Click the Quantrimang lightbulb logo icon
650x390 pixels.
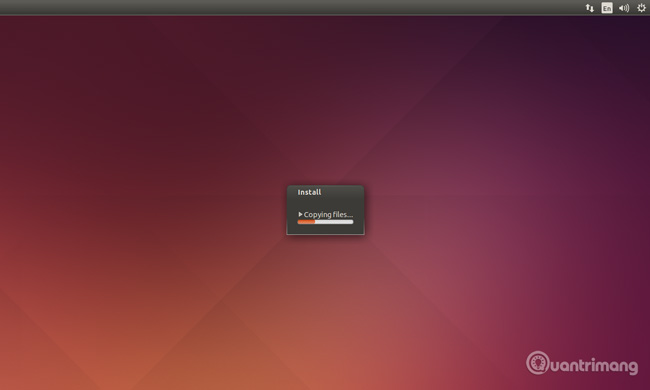538,363
